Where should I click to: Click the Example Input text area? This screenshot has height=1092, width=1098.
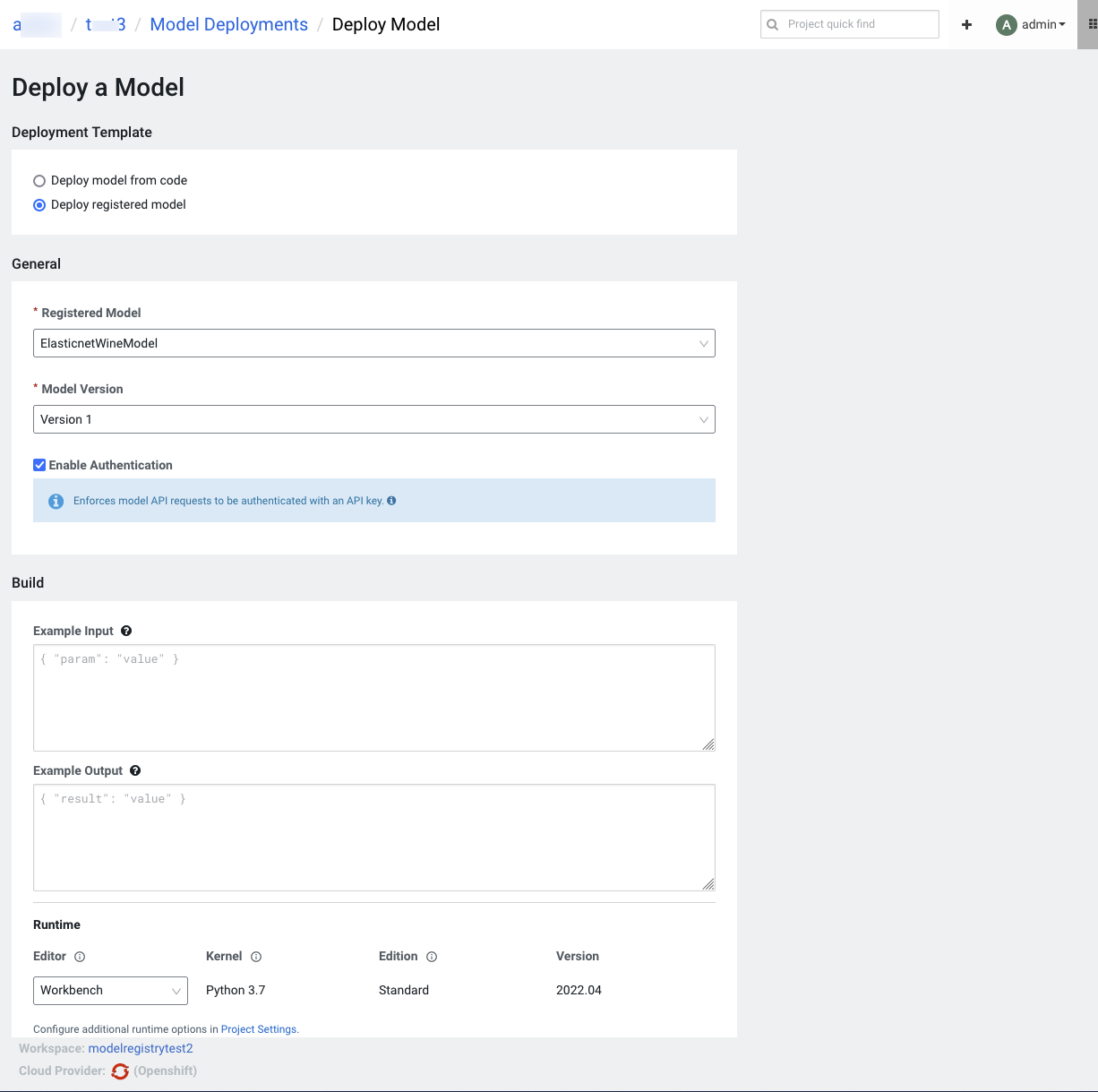click(x=373, y=697)
